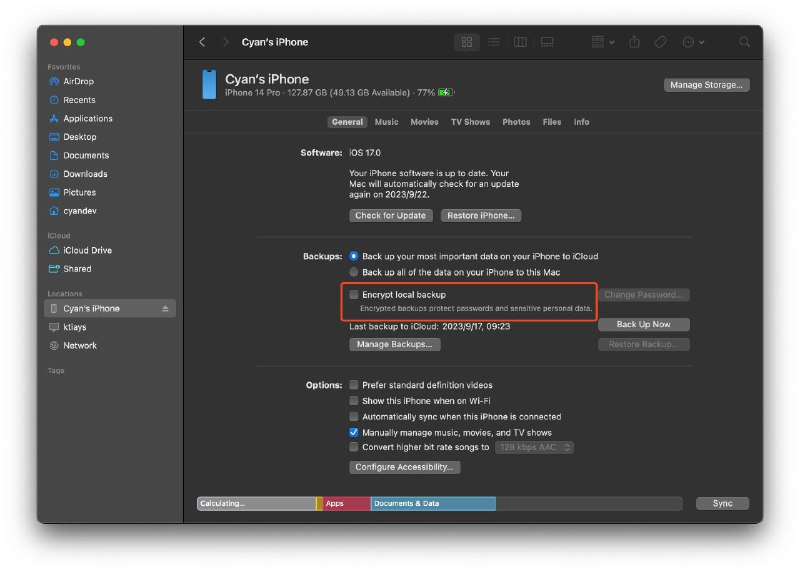800x572 pixels.
Task: Enable Encrypt local backup checkbox
Action: tap(354, 295)
